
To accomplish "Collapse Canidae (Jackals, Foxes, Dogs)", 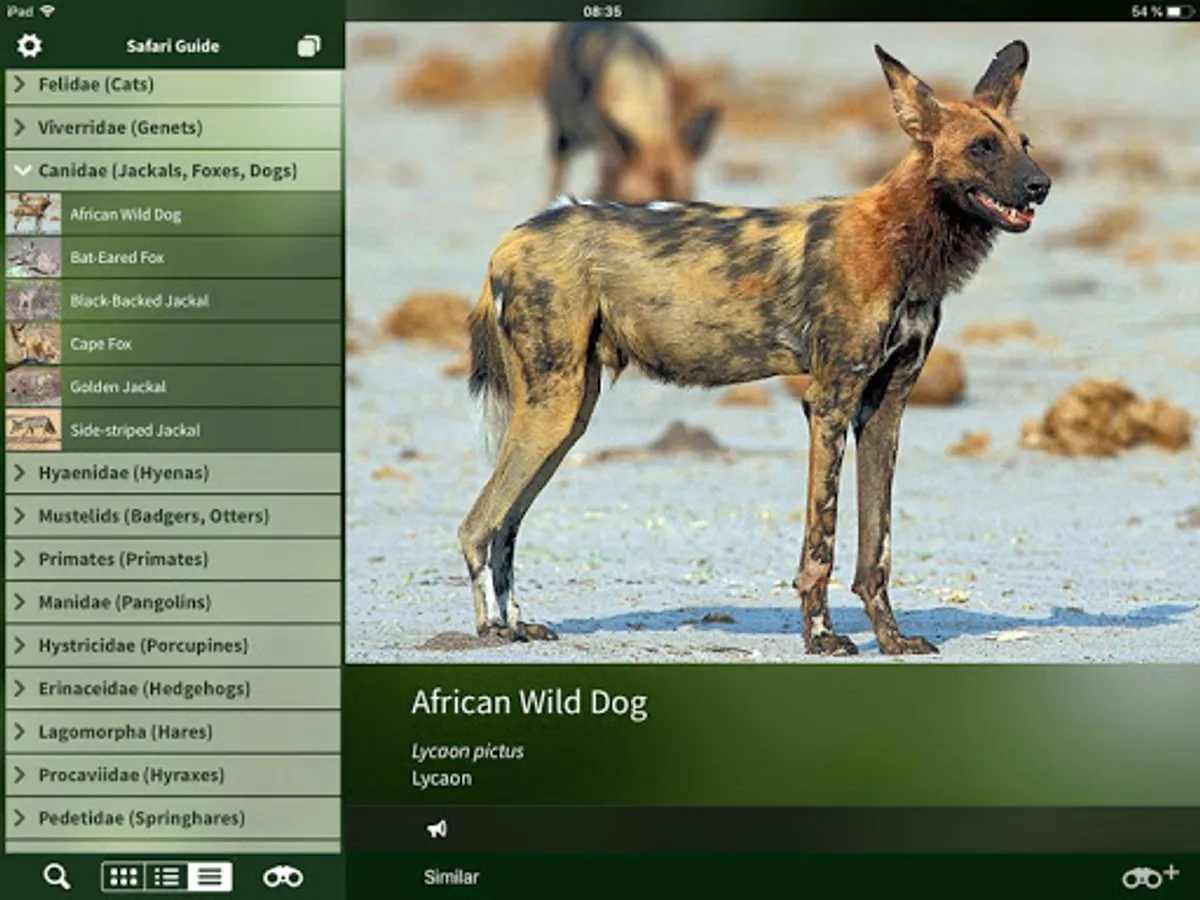I will click(x=173, y=171).
